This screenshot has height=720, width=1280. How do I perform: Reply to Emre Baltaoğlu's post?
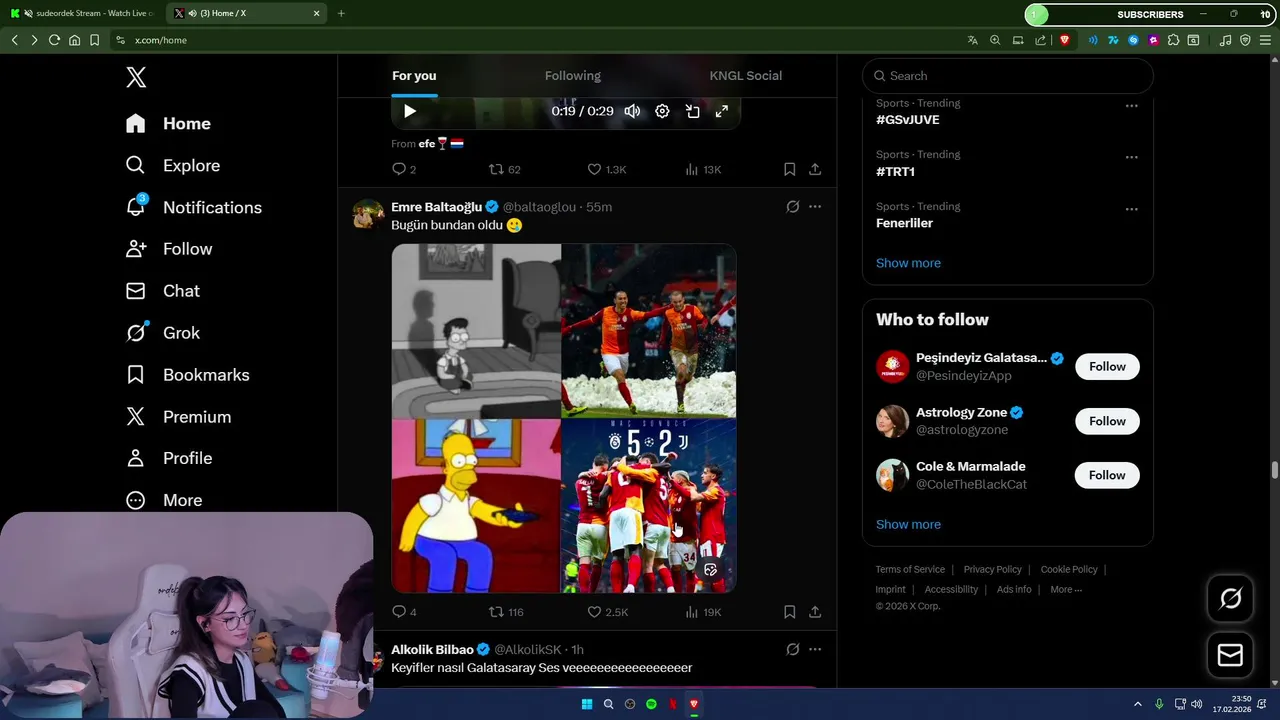[403, 612]
